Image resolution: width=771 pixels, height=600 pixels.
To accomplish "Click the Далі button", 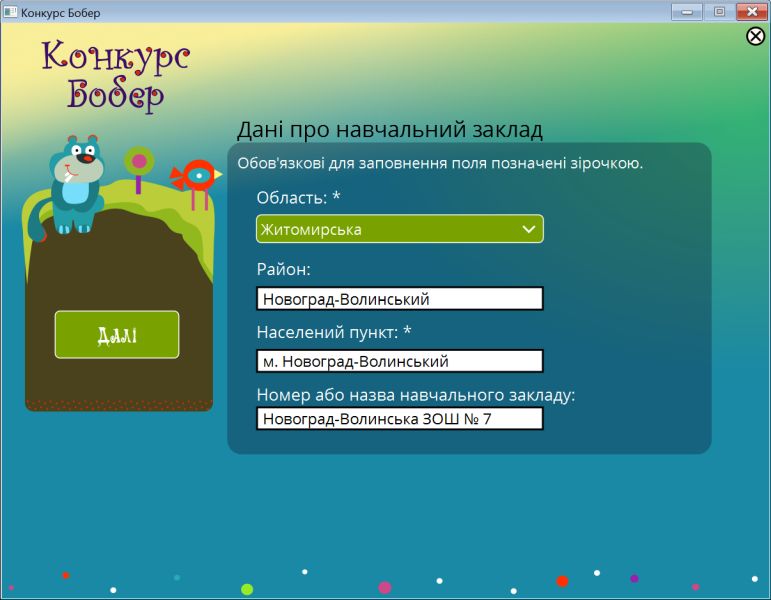I will pyautogui.click(x=117, y=334).
